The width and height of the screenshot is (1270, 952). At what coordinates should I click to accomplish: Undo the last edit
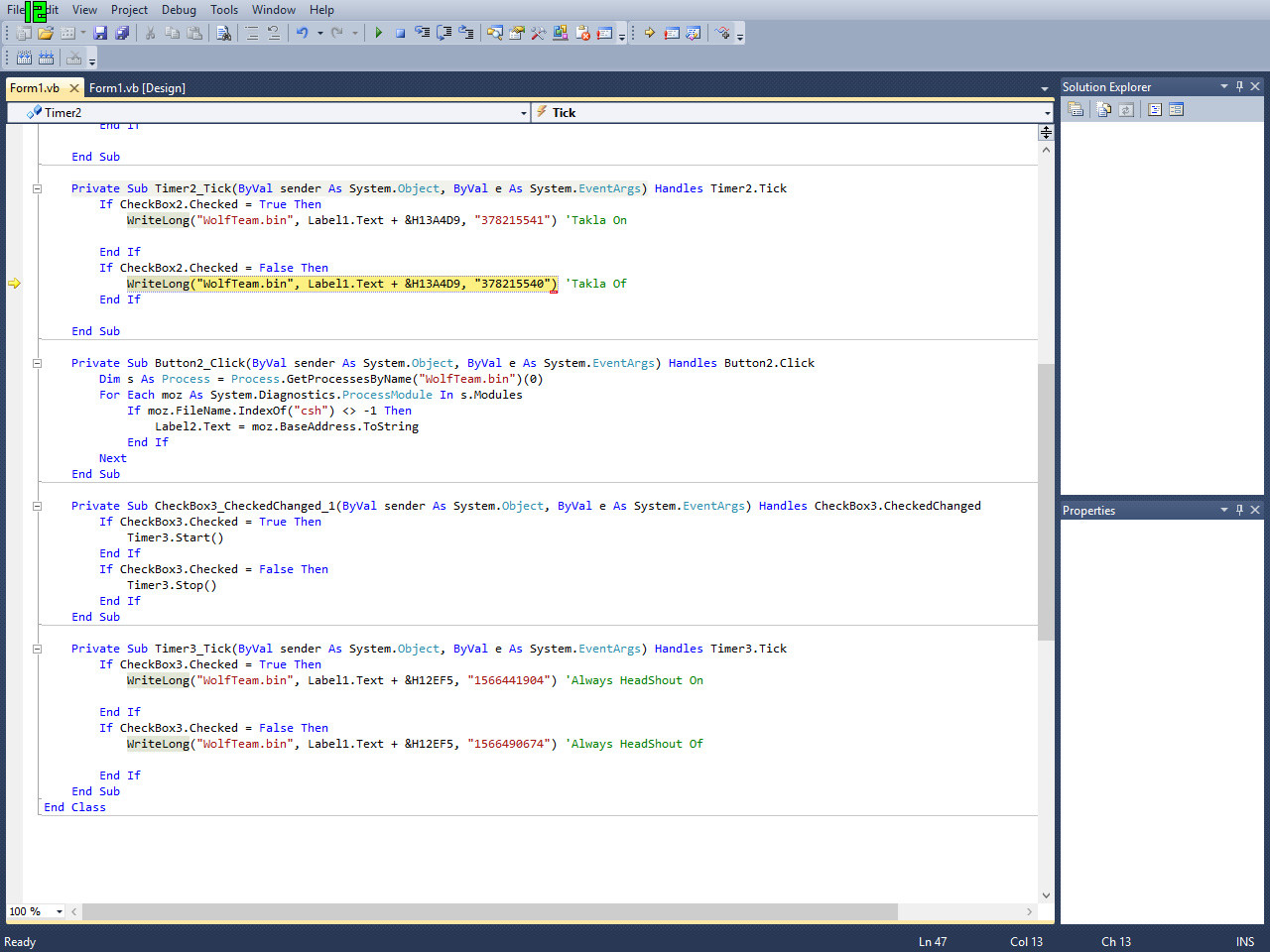tap(302, 33)
